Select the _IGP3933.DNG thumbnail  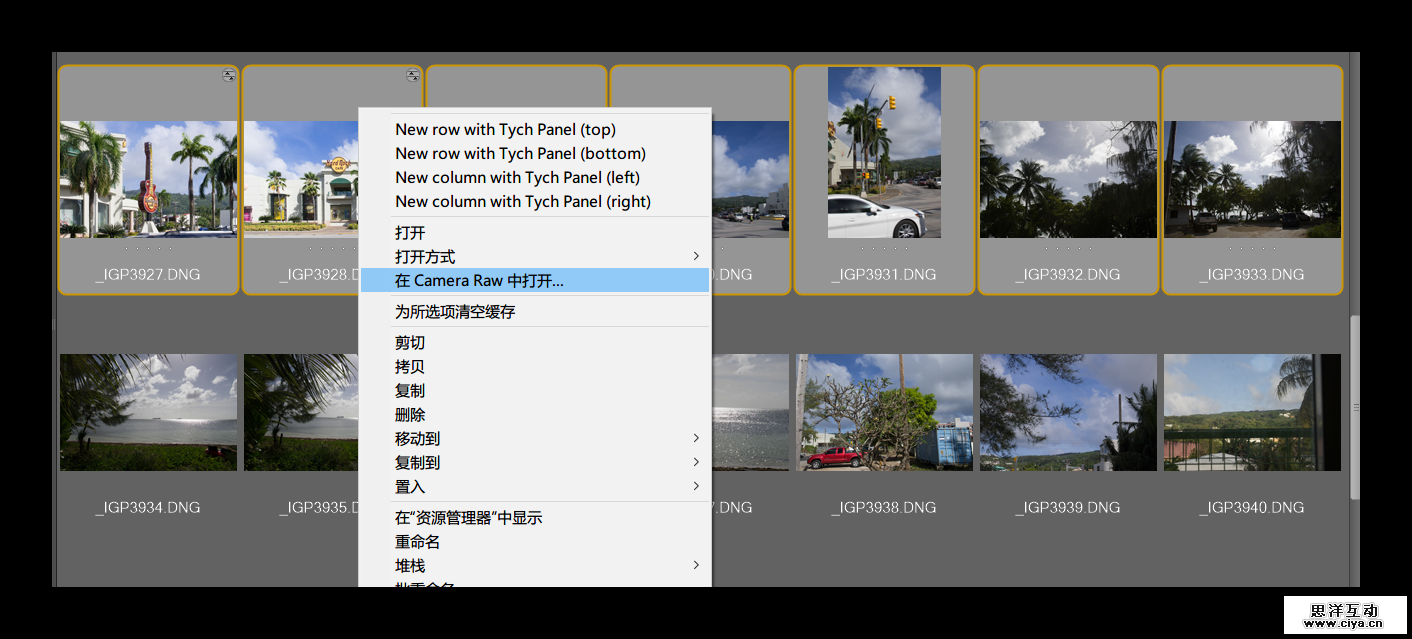1252,180
